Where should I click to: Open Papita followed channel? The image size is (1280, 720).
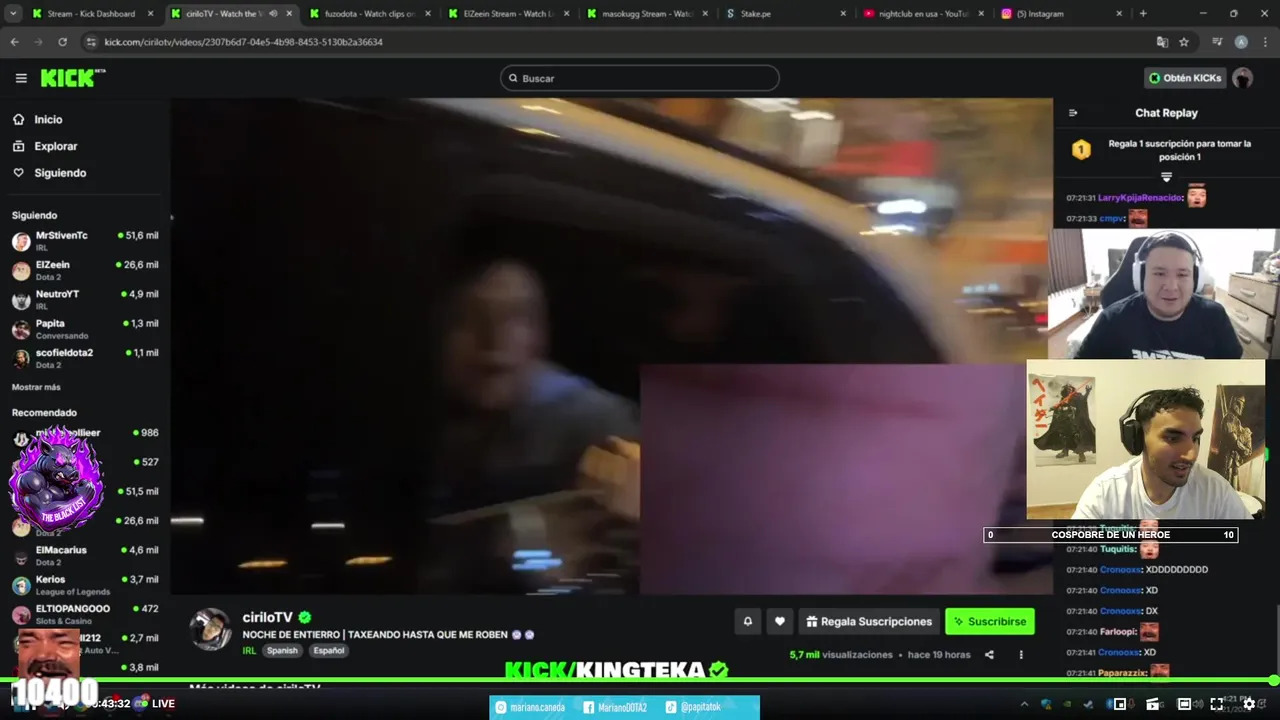(x=85, y=328)
